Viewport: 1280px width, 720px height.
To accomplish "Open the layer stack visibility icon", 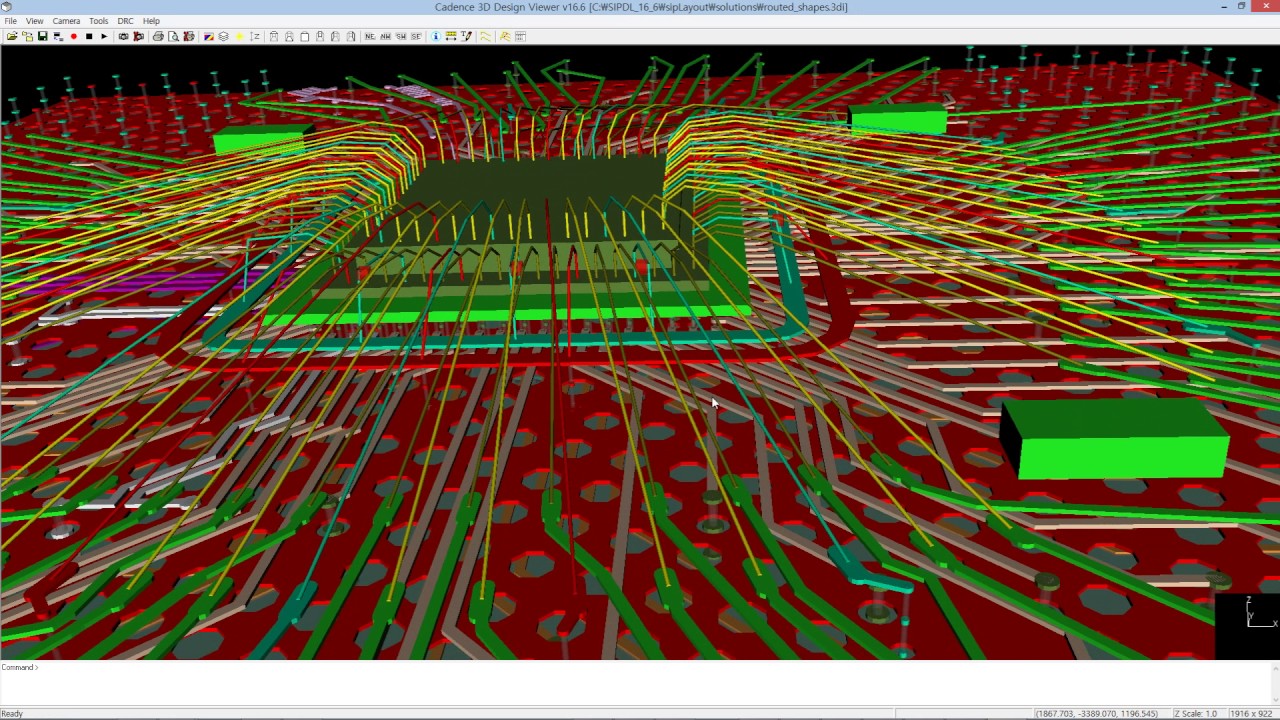I will pos(224,36).
